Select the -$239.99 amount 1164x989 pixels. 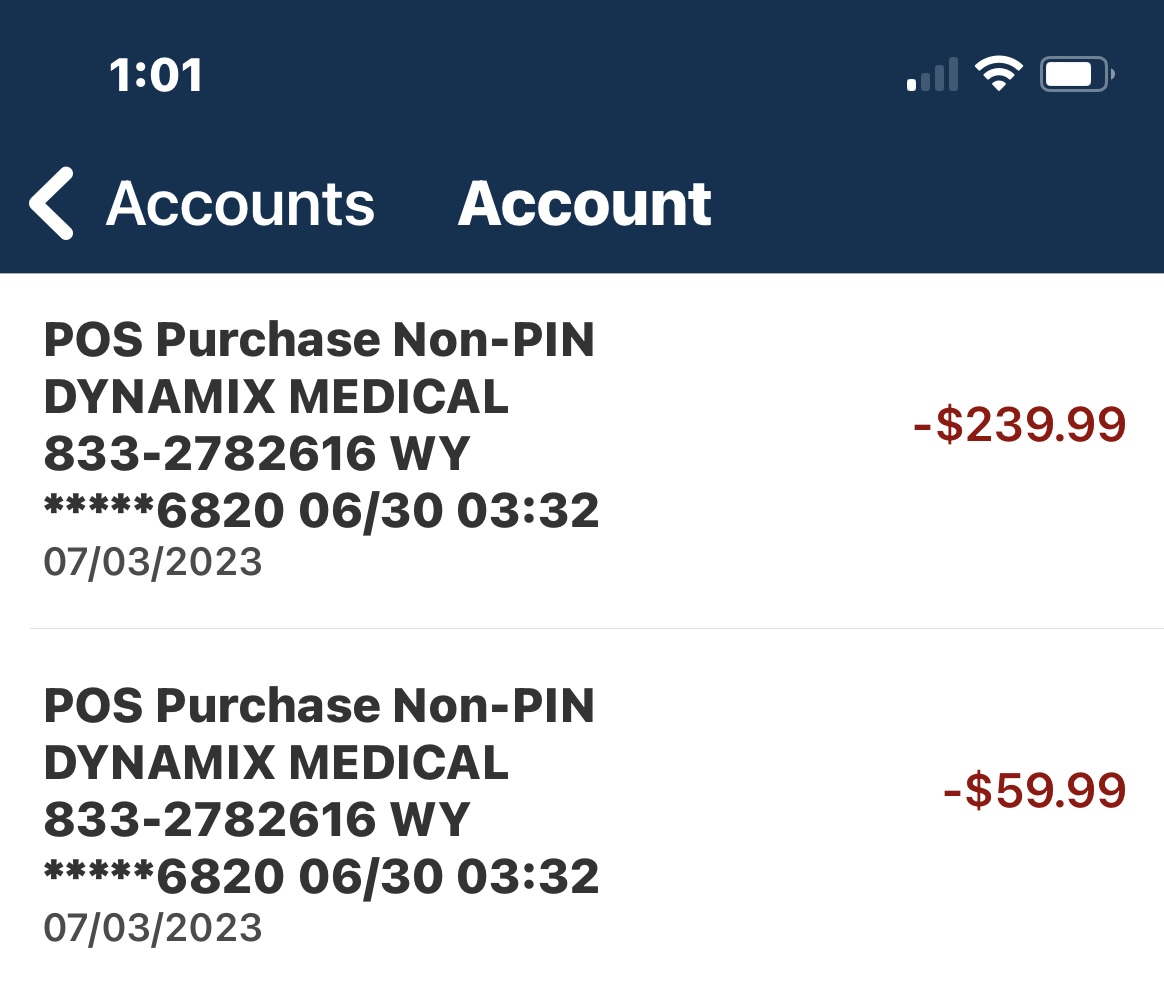click(1019, 425)
